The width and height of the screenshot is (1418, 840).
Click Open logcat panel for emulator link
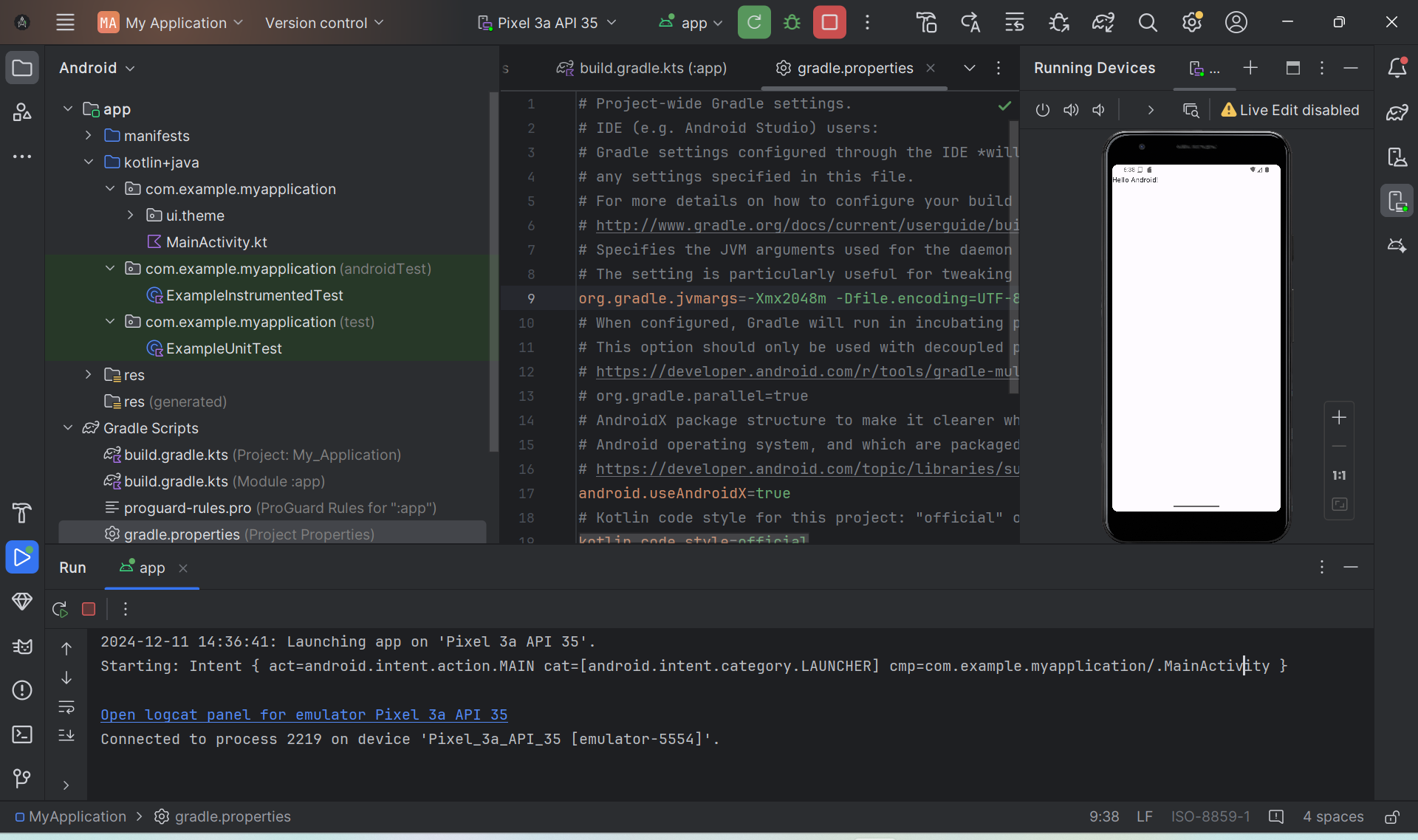tap(304, 715)
